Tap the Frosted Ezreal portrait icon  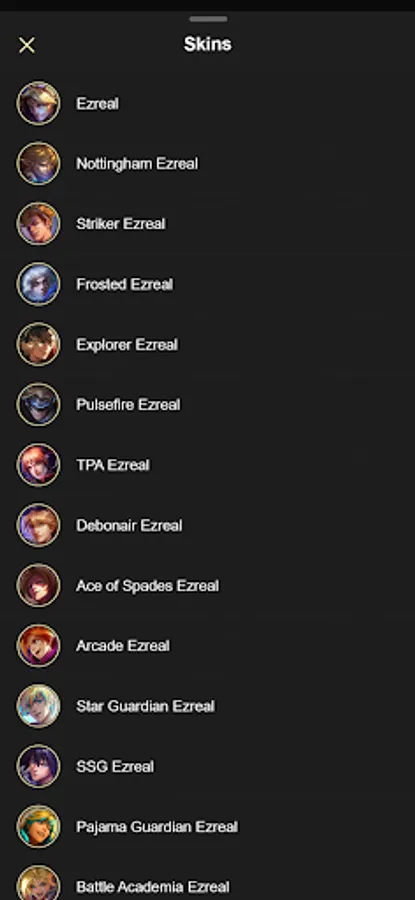pyautogui.click(x=38, y=284)
